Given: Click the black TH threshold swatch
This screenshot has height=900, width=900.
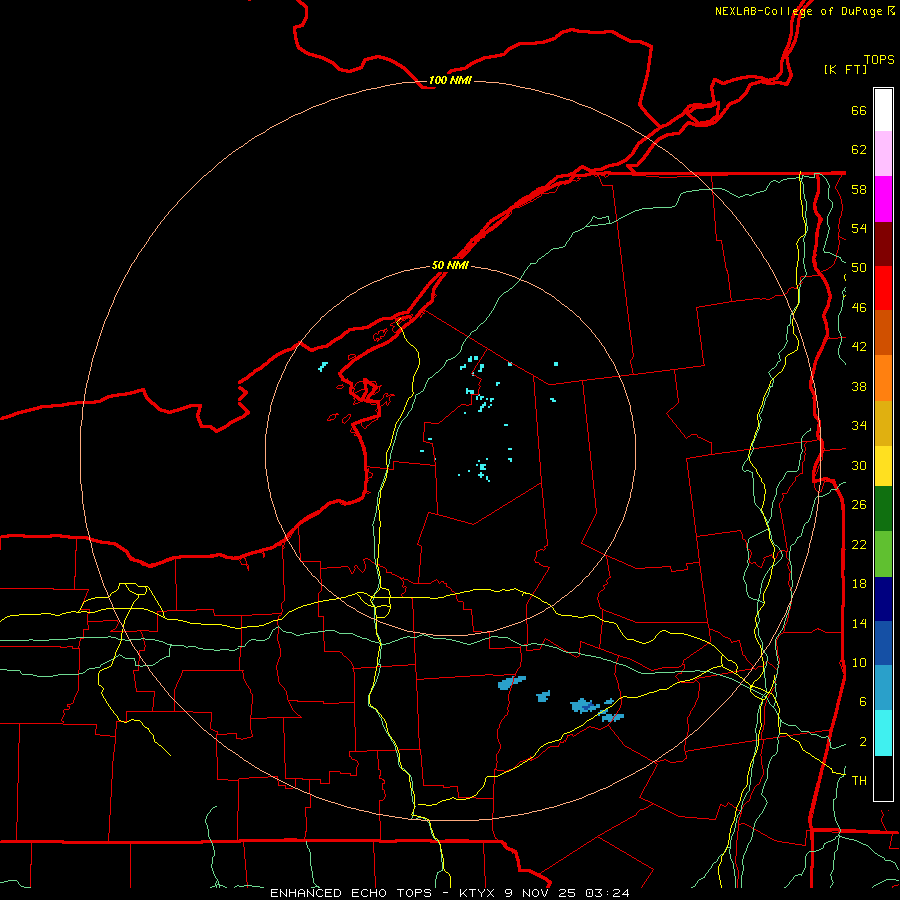Looking at the screenshot, I should 883,778.
